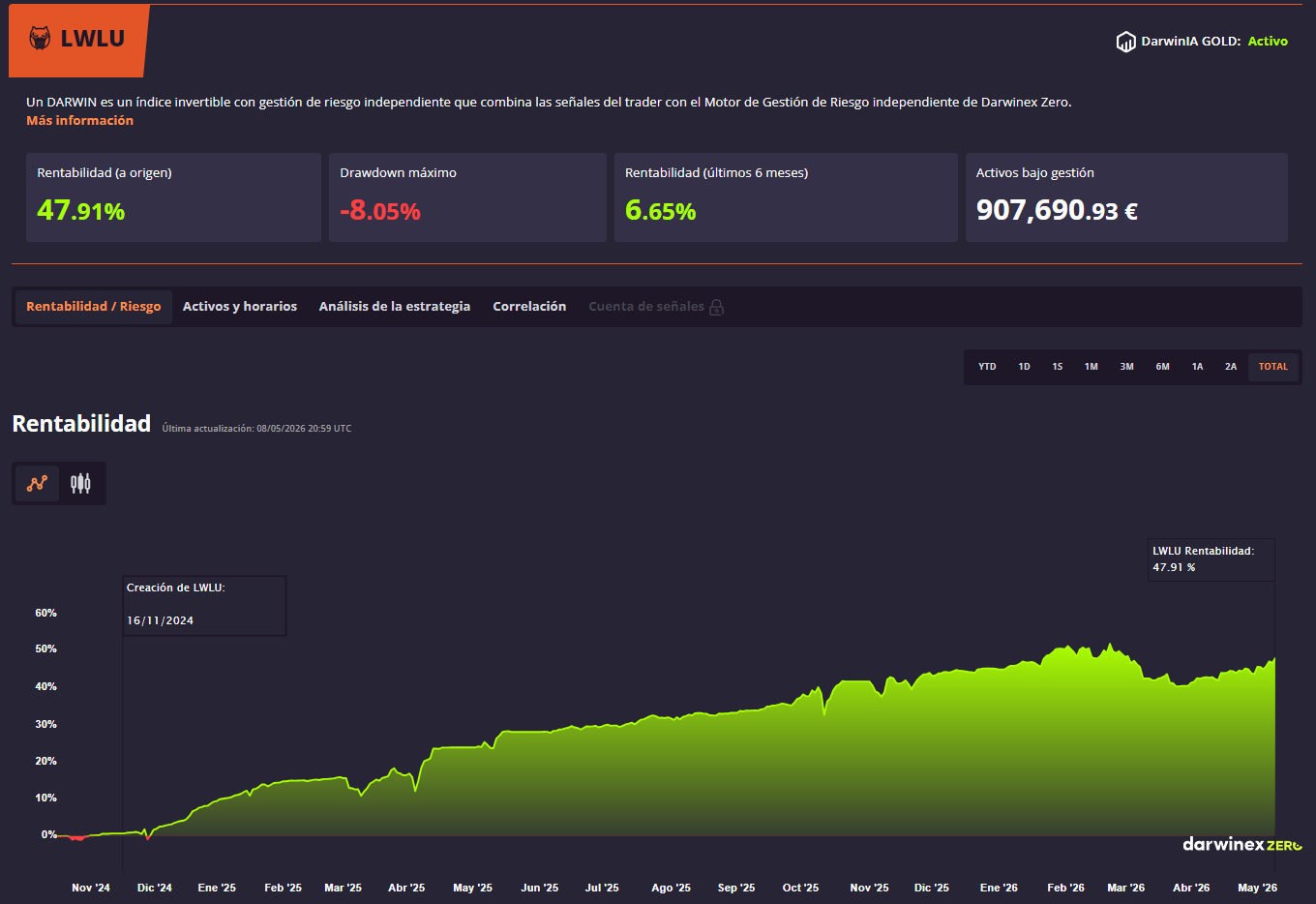The height and width of the screenshot is (904, 1316).
Task: Select the 6M time range
Action: [x=1162, y=367]
